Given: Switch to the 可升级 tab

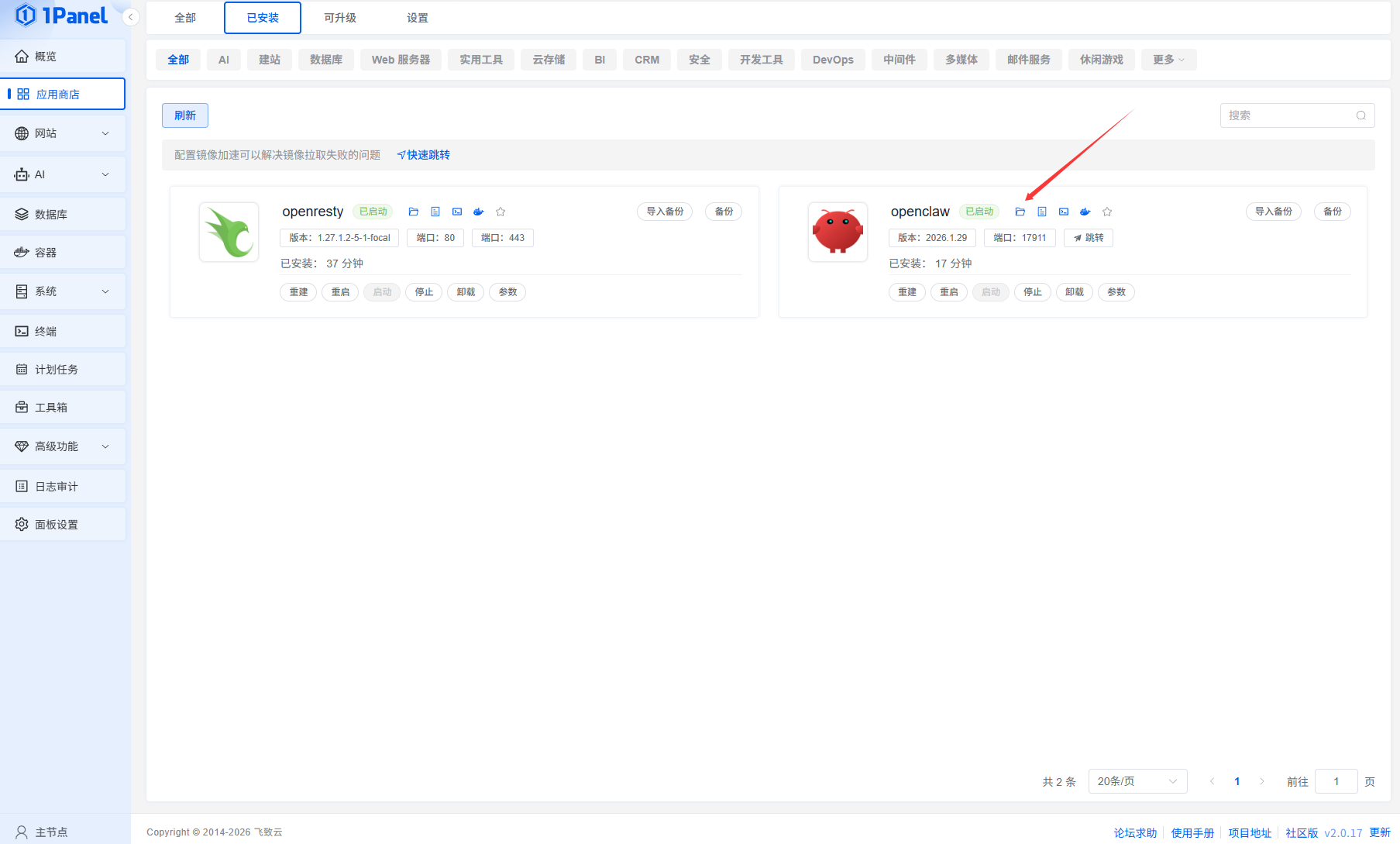Looking at the screenshot, I should (339, 18).
